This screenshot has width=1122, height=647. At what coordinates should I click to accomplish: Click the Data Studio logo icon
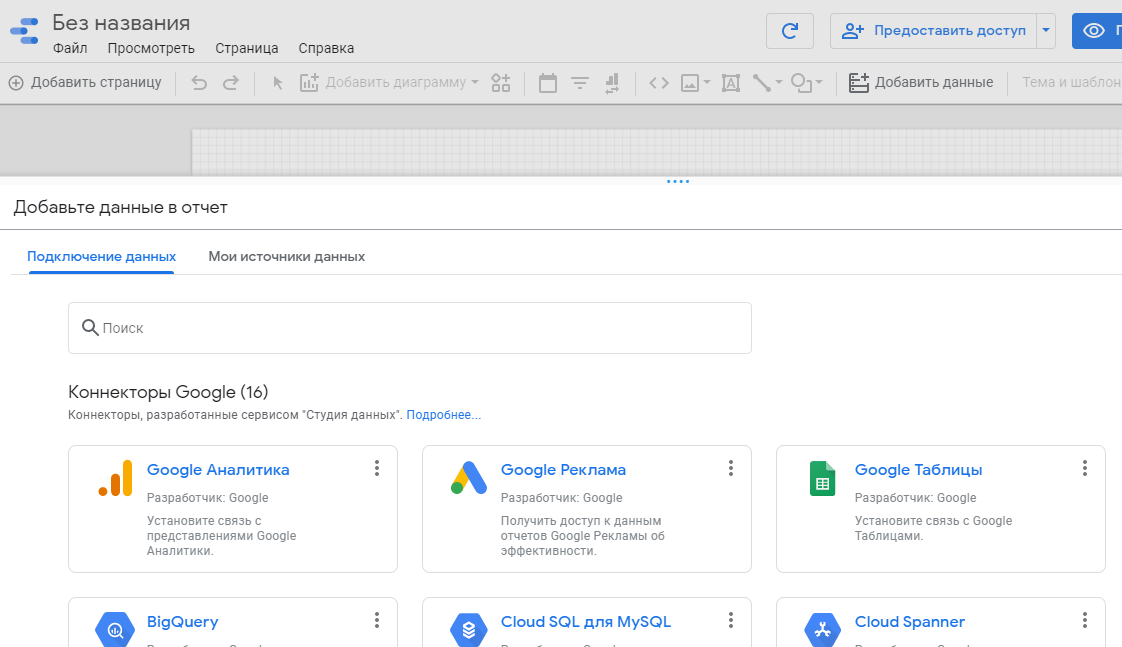(x=24, y=31)
